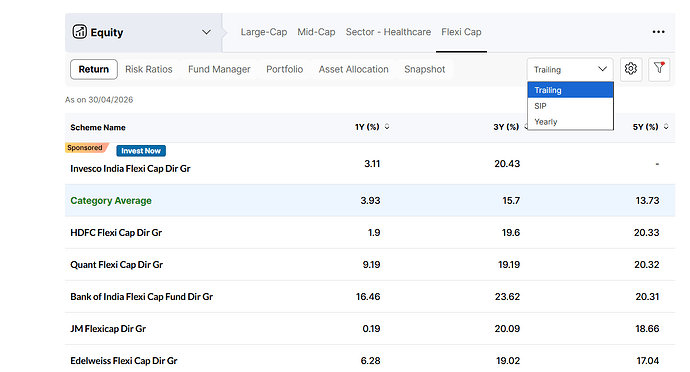Viewport: 690px width, 372px height.
Task: Click the 20.09 three-year value for JM Flexicap
Action: click(x=507, y=329)
